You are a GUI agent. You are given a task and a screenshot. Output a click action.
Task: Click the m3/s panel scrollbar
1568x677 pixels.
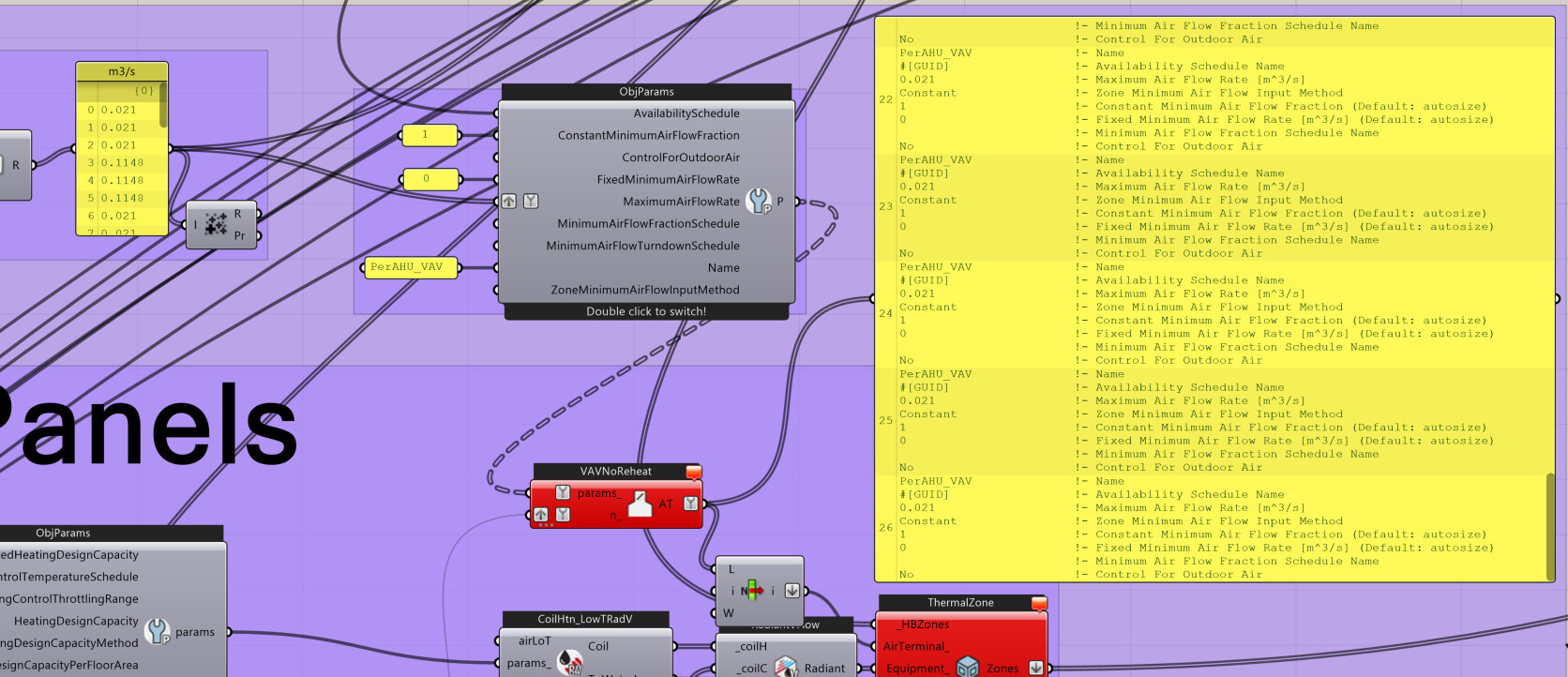(x=163, y=105)
